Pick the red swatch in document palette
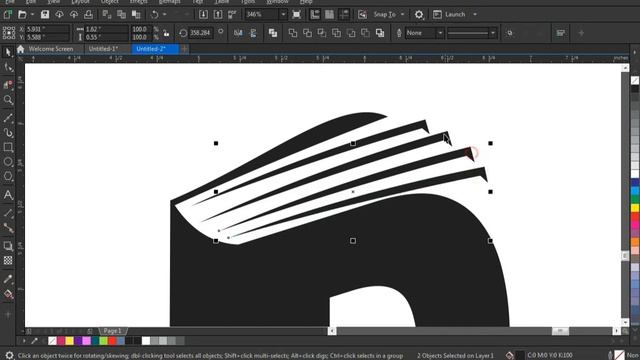The width and height of the screenshot is (640, 360). [x=112, y=340]
